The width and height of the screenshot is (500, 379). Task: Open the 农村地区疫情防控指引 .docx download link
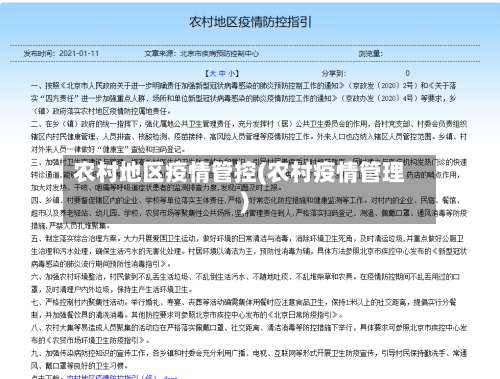(122, 377)
